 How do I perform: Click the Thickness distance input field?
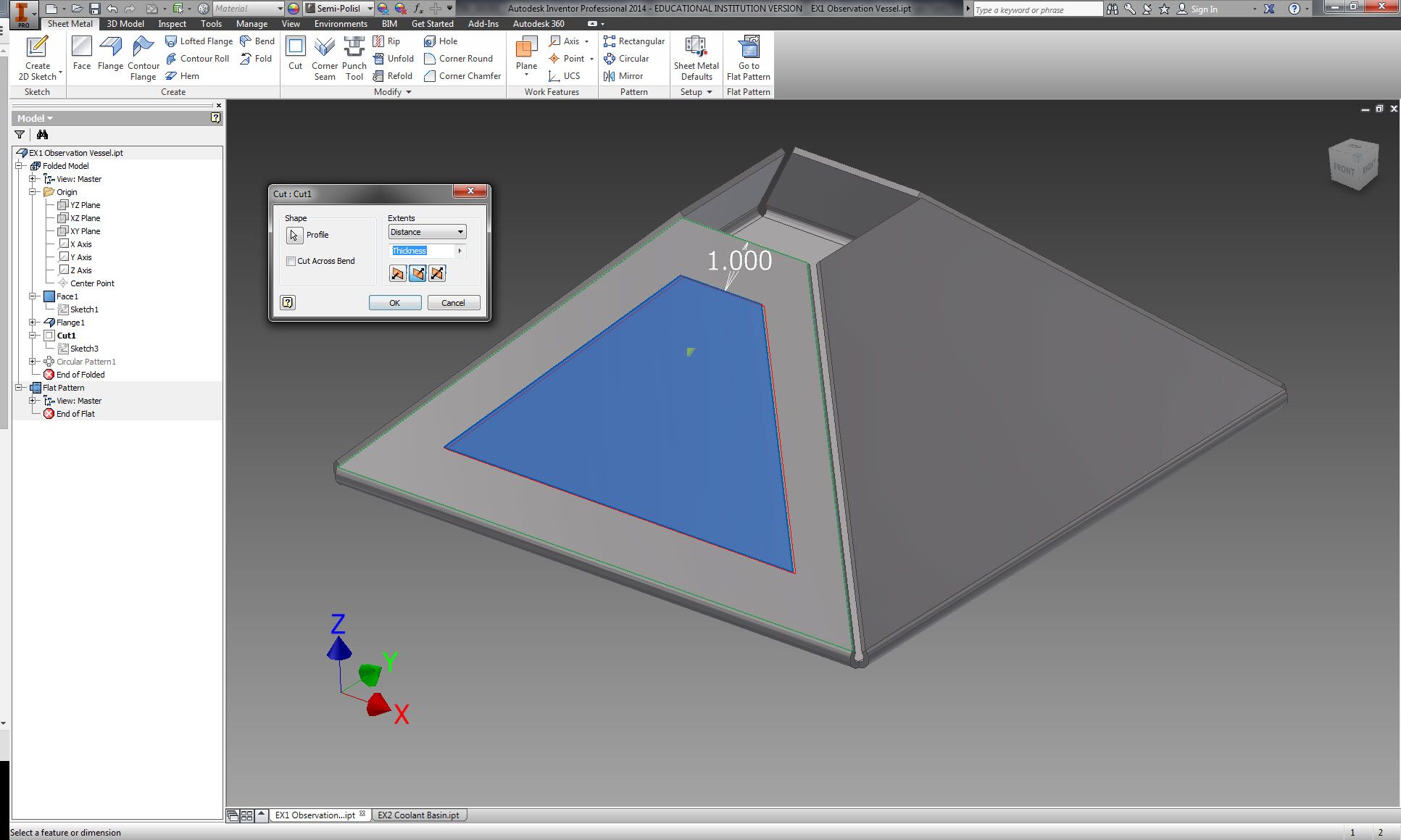pyautogui.click(x=423, y=251)
